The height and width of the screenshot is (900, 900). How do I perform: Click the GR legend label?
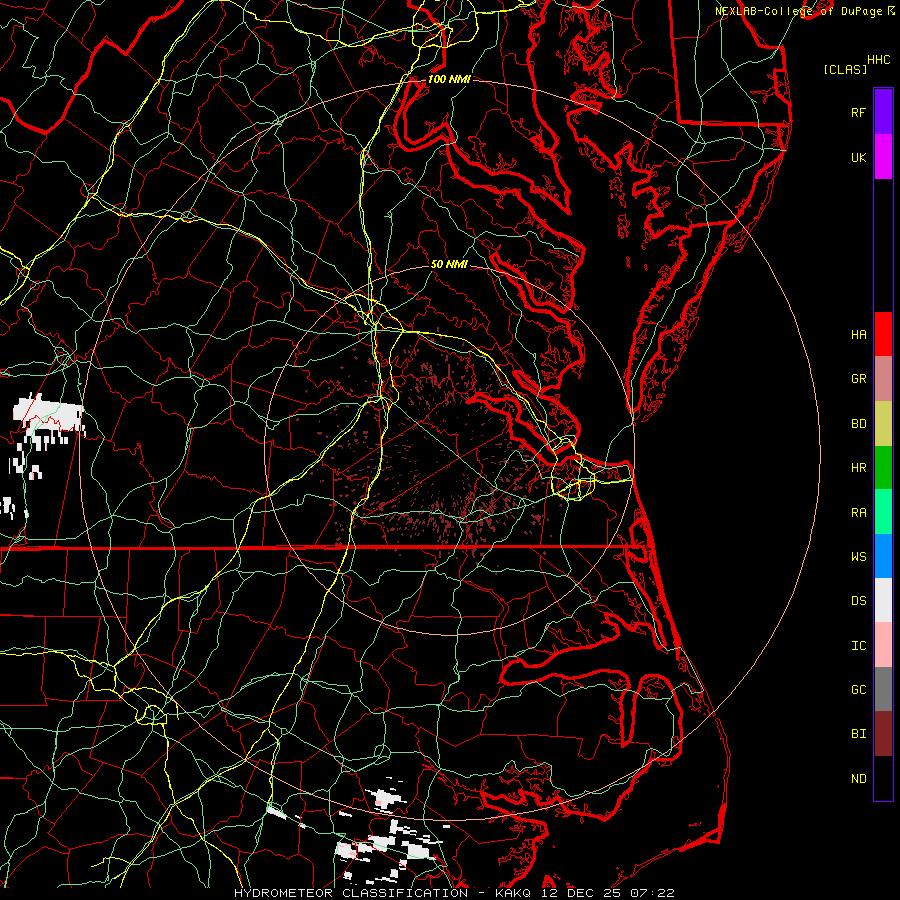click(859, 379)
